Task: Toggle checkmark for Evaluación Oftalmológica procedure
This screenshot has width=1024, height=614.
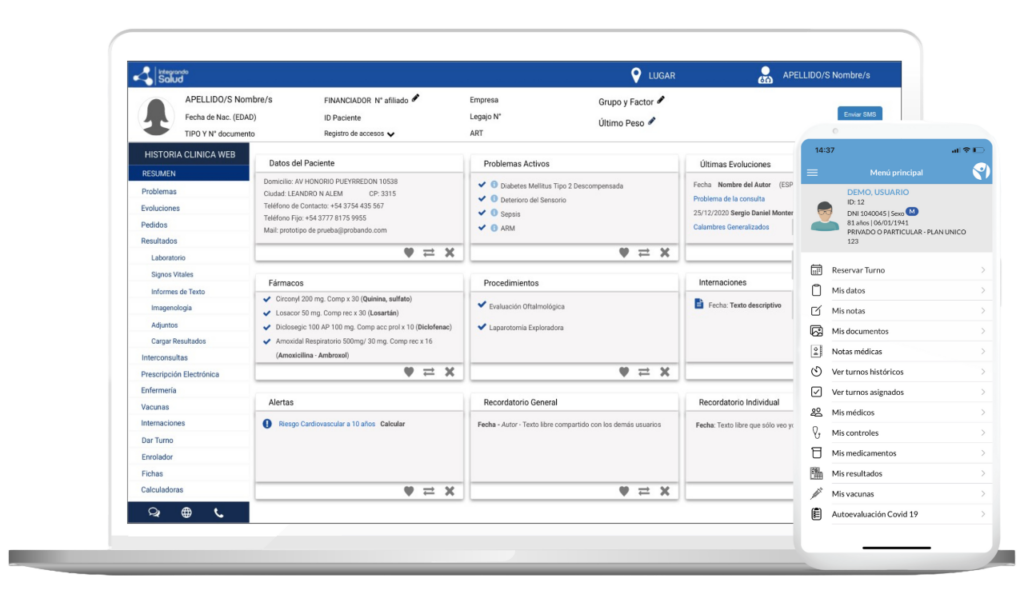Action: [482, 305]
